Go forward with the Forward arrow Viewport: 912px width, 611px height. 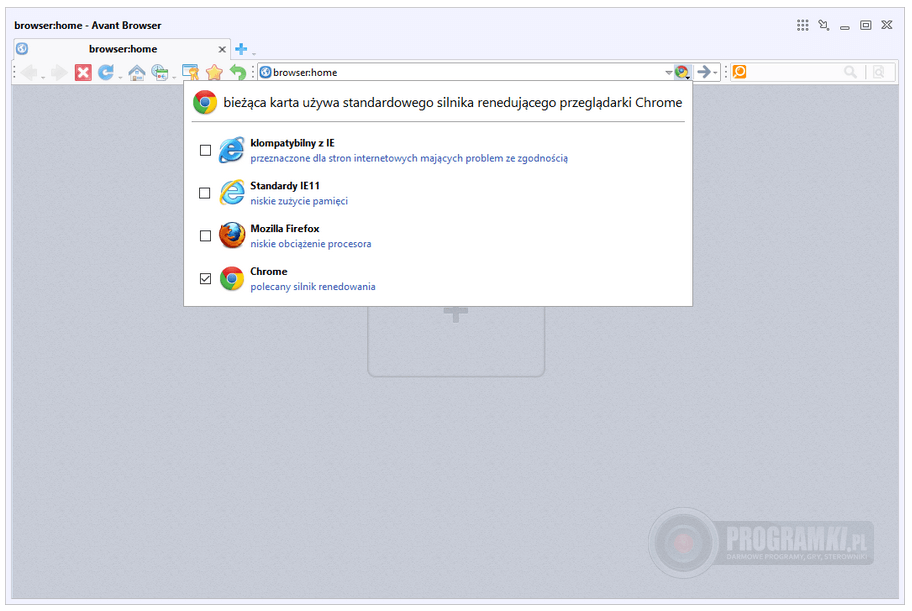(x=59, y=73)
